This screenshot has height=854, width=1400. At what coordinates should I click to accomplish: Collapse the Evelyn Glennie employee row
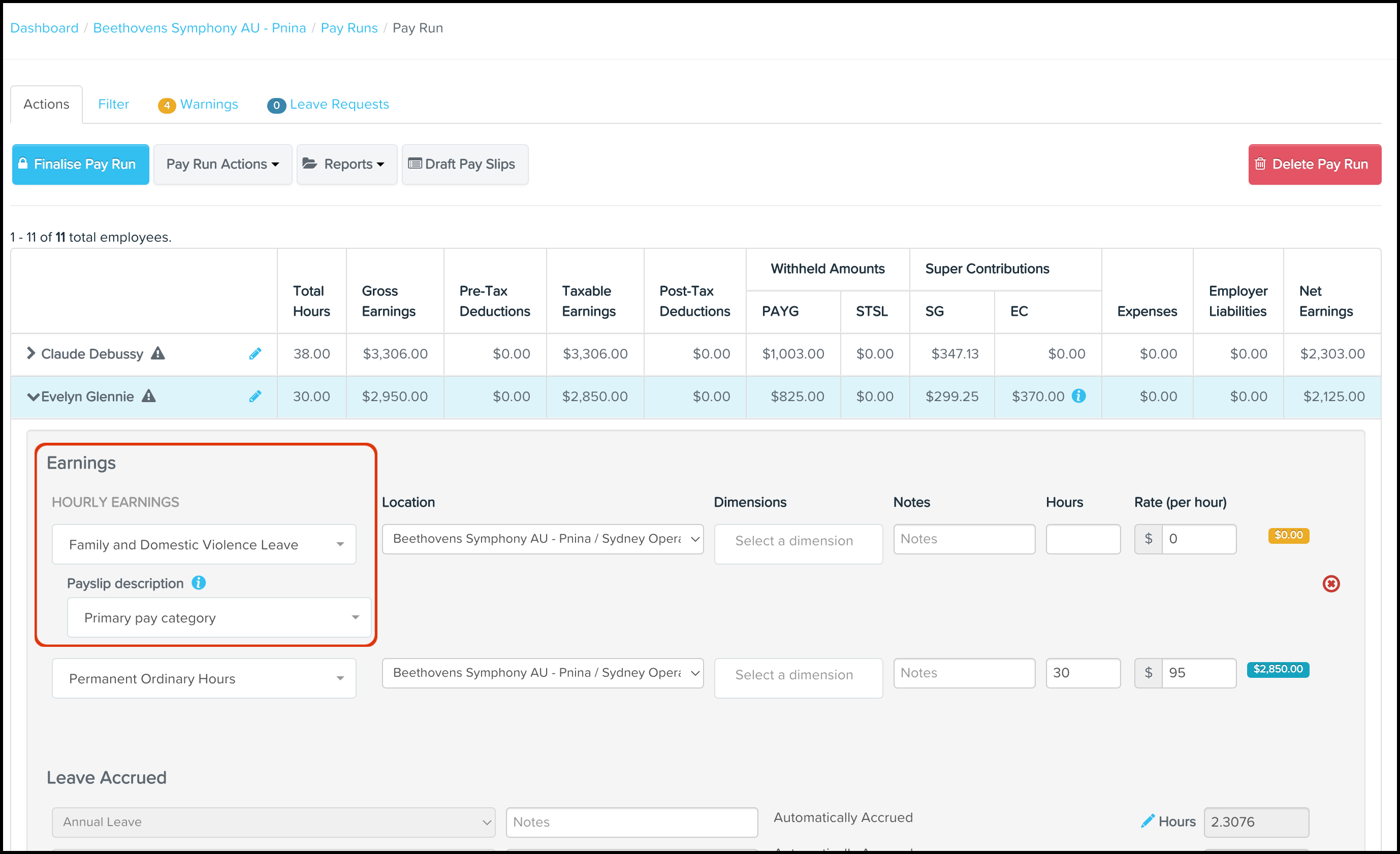(x=33, y=397)
